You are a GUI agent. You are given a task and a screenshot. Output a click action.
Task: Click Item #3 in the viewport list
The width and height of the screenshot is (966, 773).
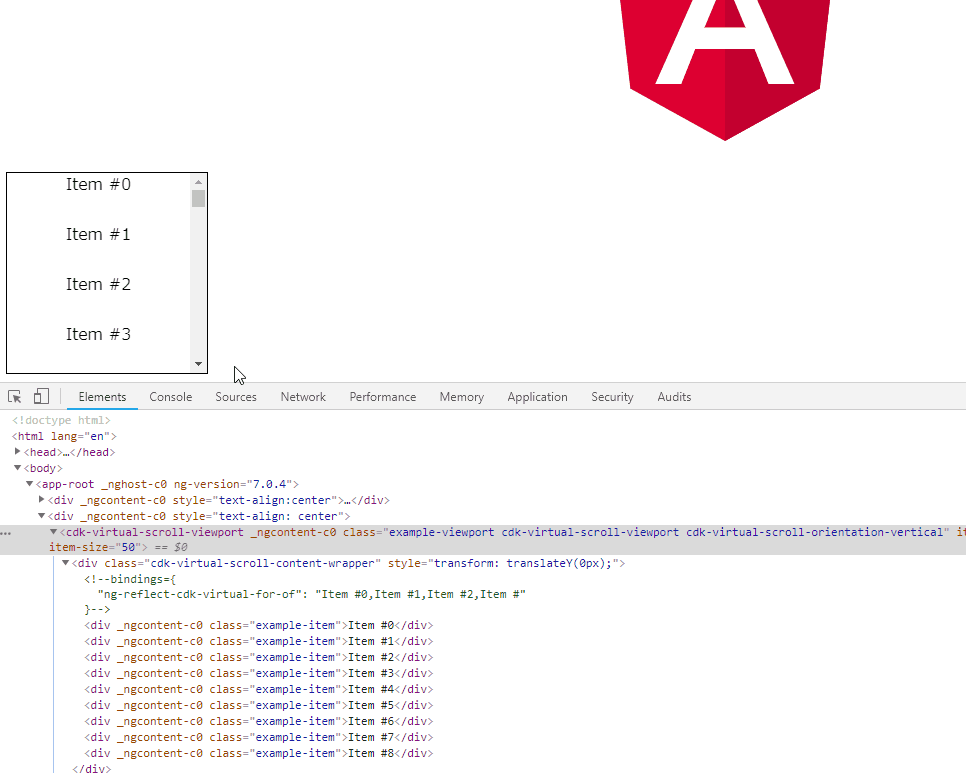point(99,334)
